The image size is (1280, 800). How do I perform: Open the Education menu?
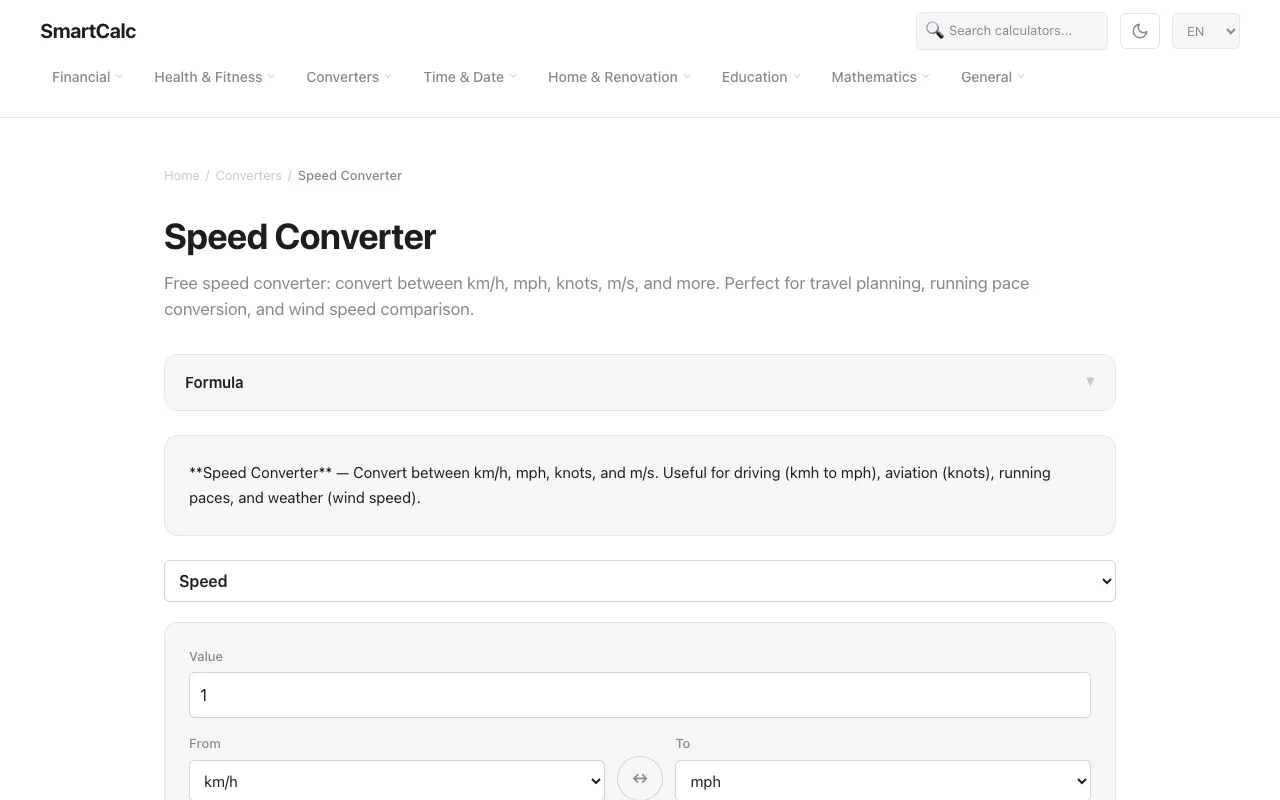(761, 77)
